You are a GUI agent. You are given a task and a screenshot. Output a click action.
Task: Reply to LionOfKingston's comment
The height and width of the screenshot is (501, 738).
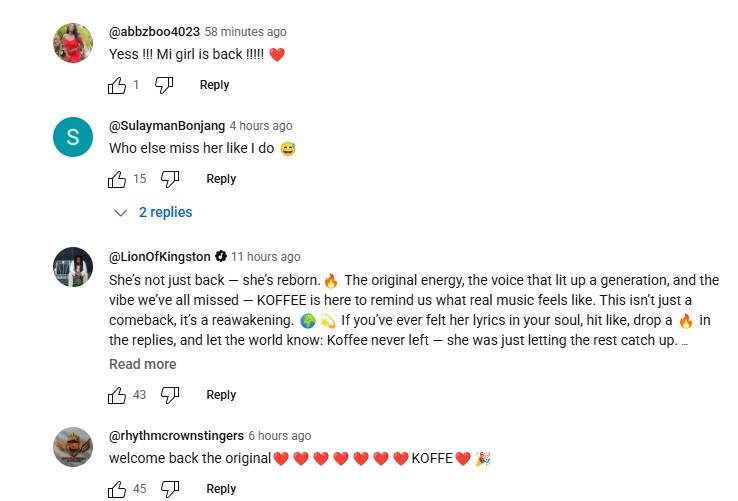point(221,395)
